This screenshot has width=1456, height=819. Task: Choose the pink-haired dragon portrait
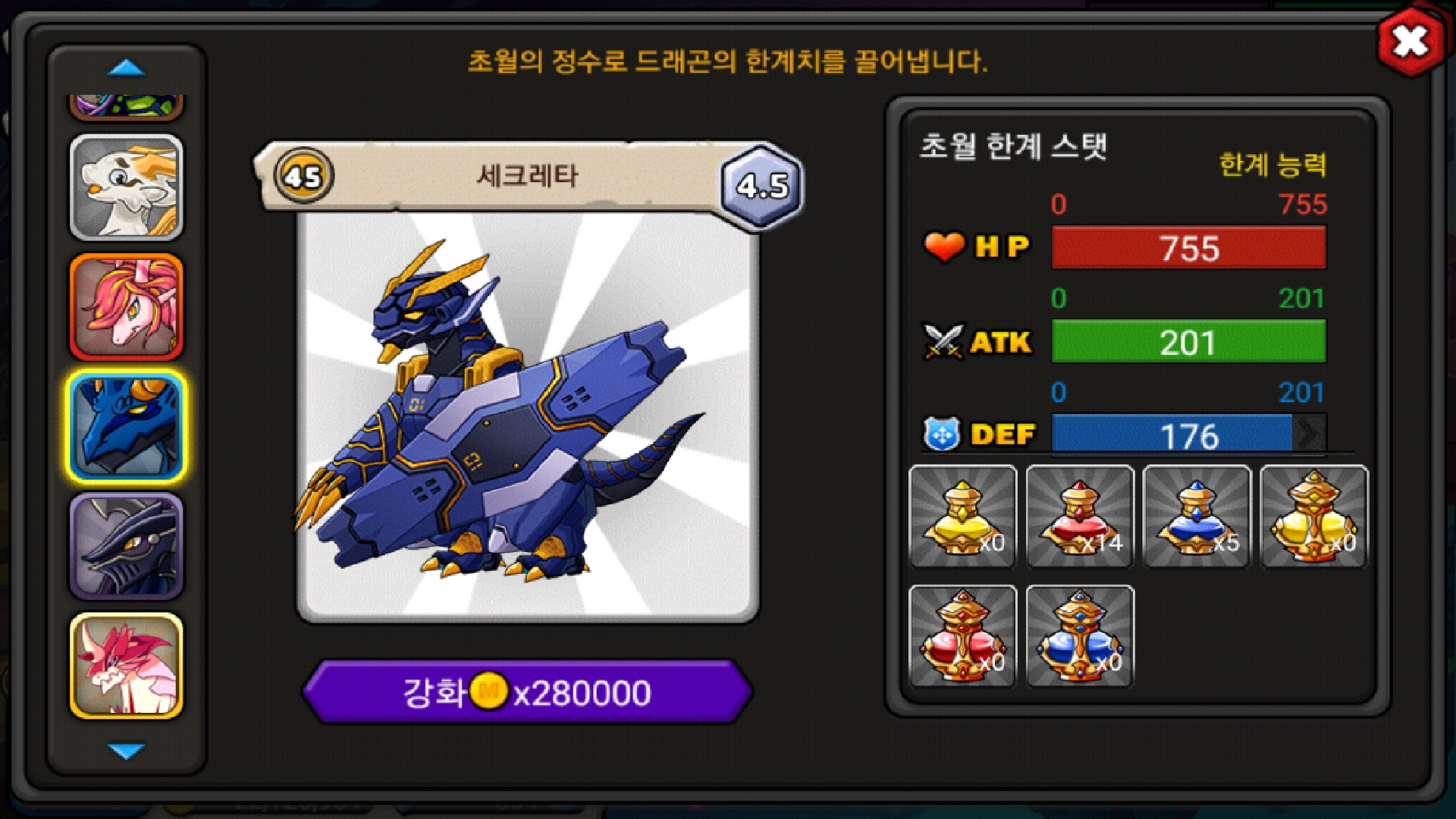click(127, 306)
